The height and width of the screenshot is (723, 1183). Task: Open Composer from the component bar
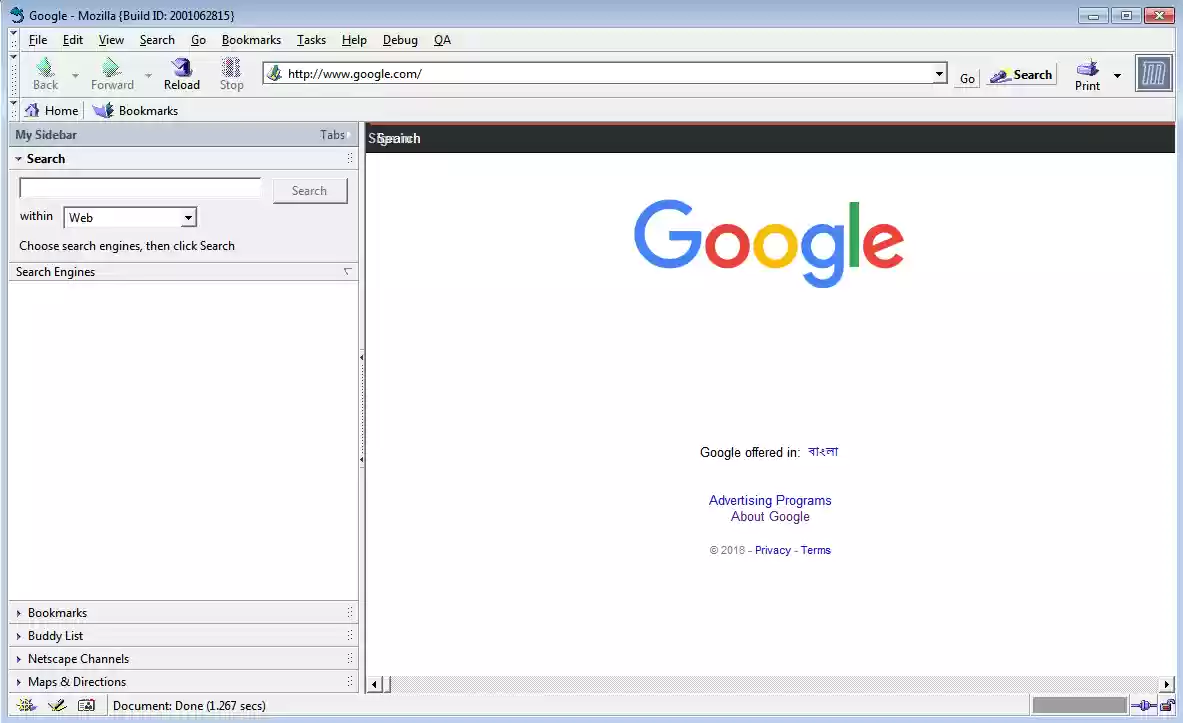(57, 705)
